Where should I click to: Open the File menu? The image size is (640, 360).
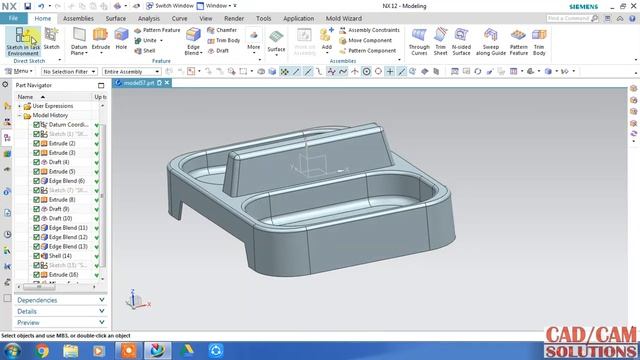click(x=13, y=18)
